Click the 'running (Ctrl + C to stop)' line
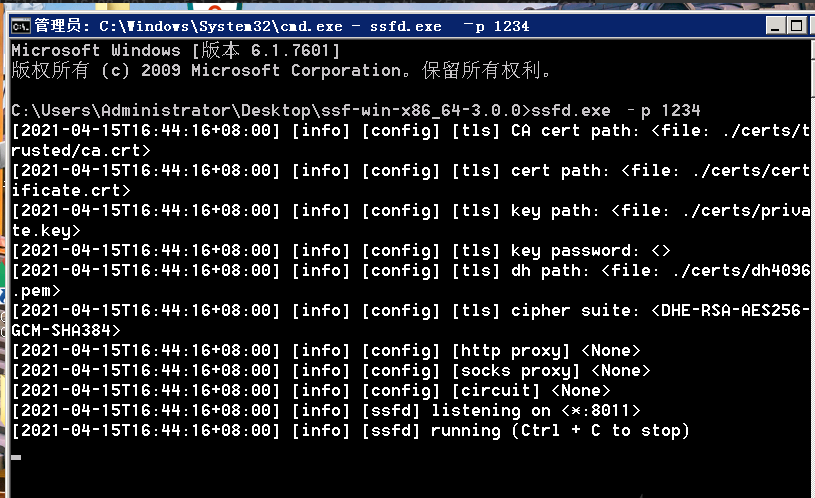This screenshot has height=498, width=815. pyautogui.click(x=560, y=430)
